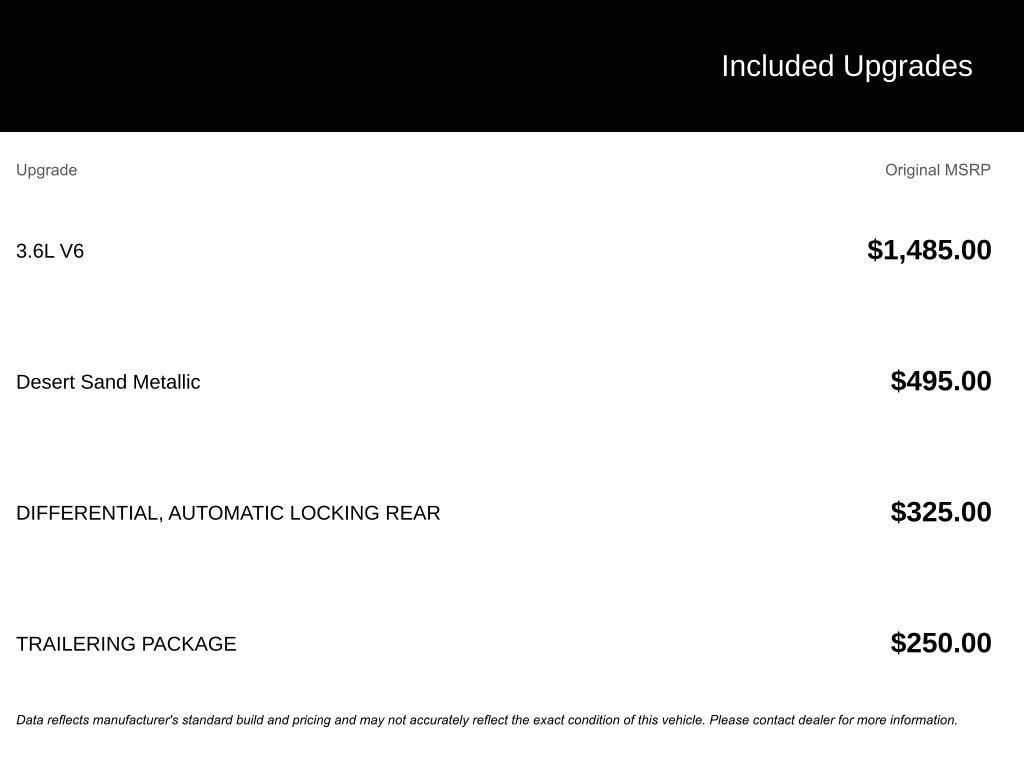Select the Upgrade column header
The width and height of the screenshot is (1024, 768).
pos(46,170)
